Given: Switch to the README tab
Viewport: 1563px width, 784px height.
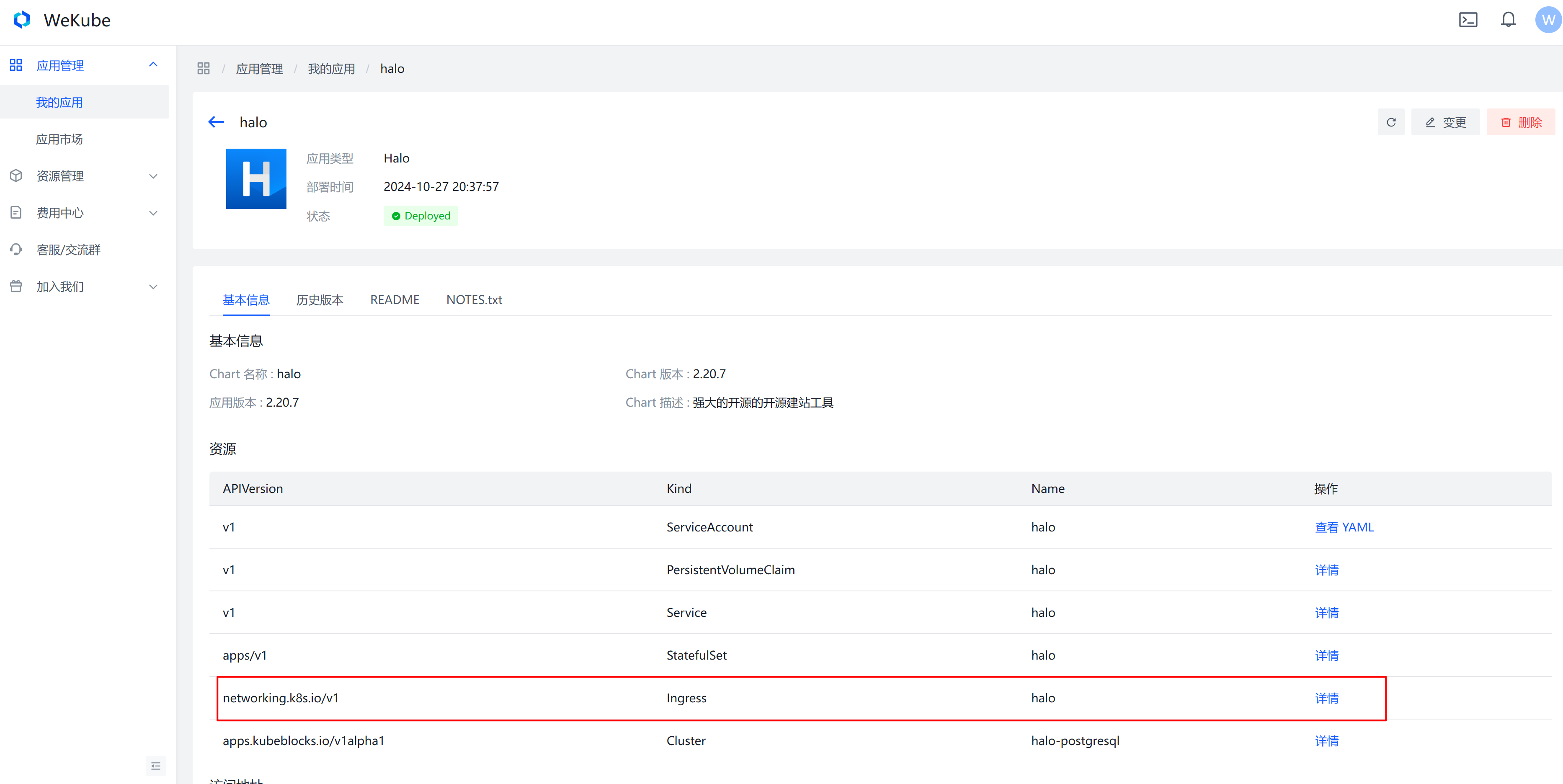Looking at the screenshot, I should (x=395, y=300).
